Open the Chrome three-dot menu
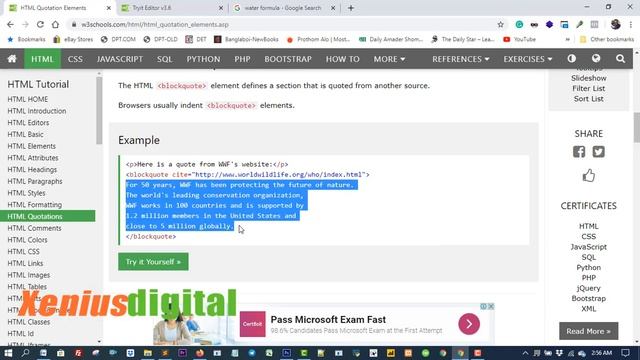Image resolution: width=640 pixels, height=360 pixels. [x=631, y=24]
